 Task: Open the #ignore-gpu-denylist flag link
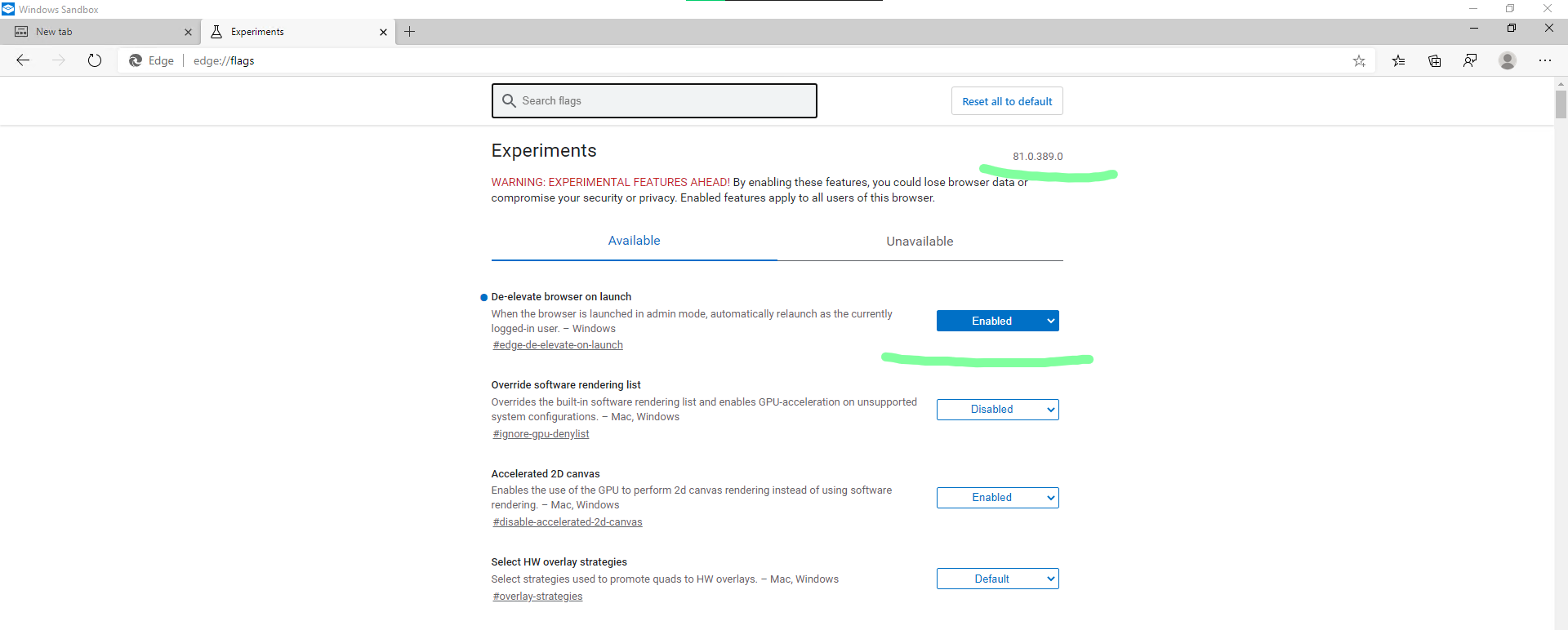tap(541, 433)
